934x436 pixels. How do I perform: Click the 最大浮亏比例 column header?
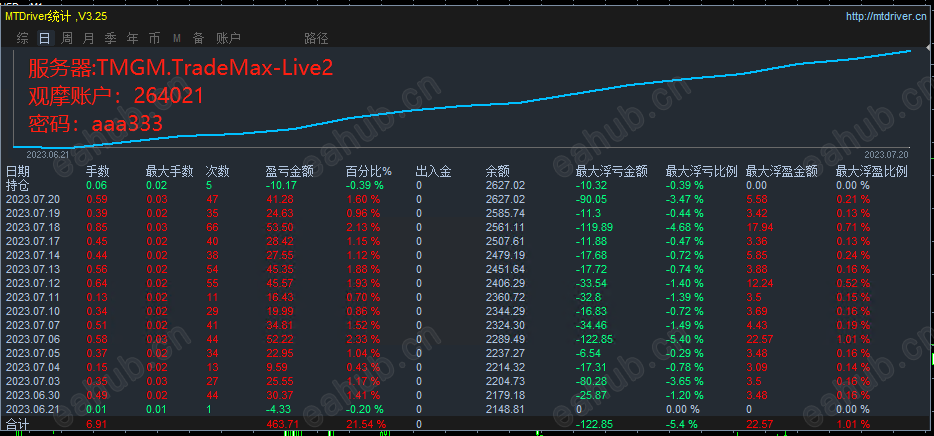(x=702, y=172)
